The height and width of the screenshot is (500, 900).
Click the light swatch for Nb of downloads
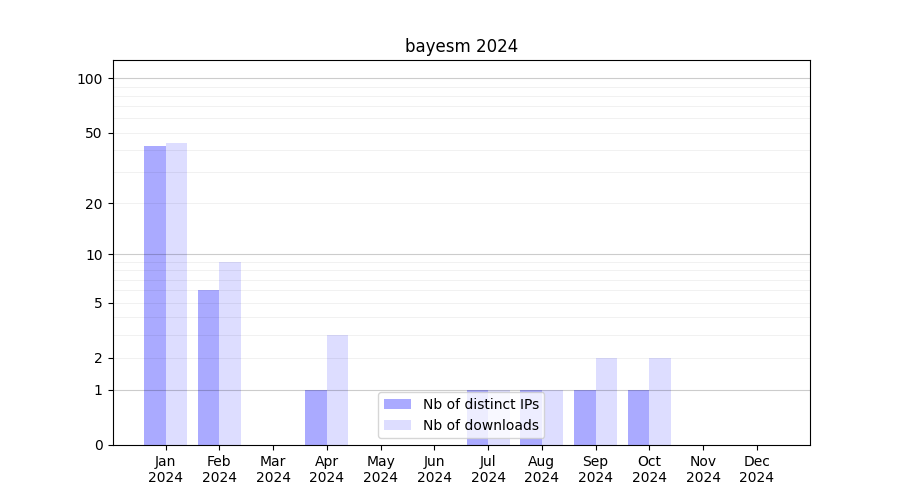397,425
